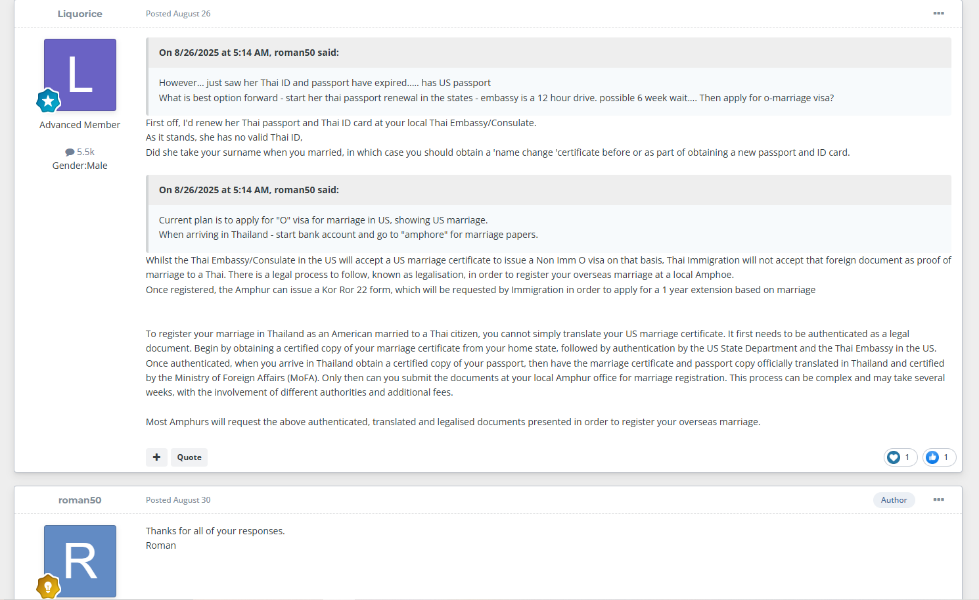Click the plus multiquote icon
979x600 pixels.
(x=156, y=457)
